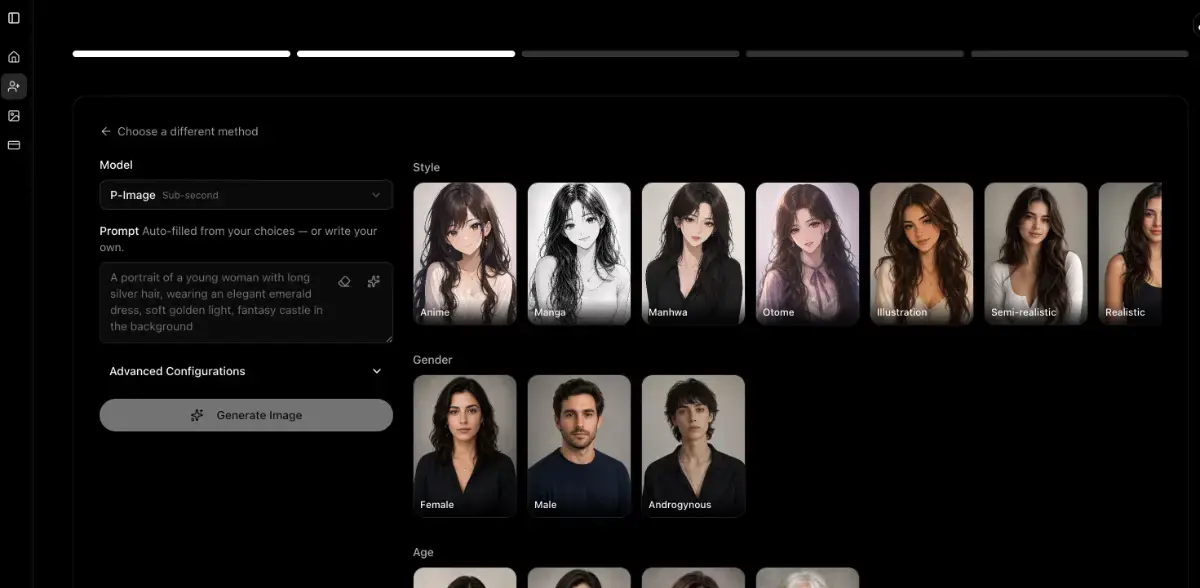
Task: Click the text 'Auto-filled from your choices — or write your own.'
Action: [240, 239]
